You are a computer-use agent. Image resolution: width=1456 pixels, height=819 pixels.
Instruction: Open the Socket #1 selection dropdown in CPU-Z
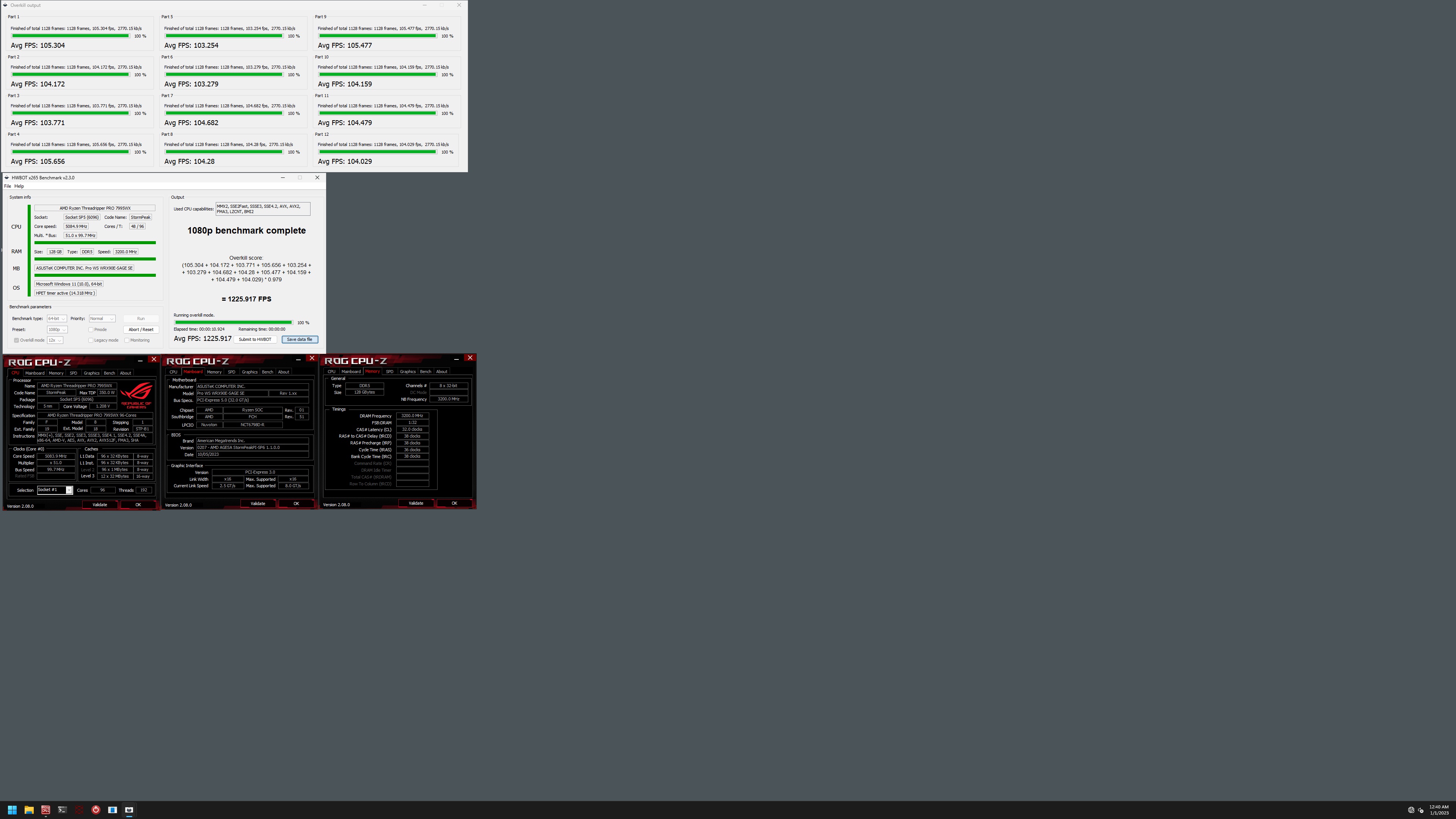coord(55,490)
